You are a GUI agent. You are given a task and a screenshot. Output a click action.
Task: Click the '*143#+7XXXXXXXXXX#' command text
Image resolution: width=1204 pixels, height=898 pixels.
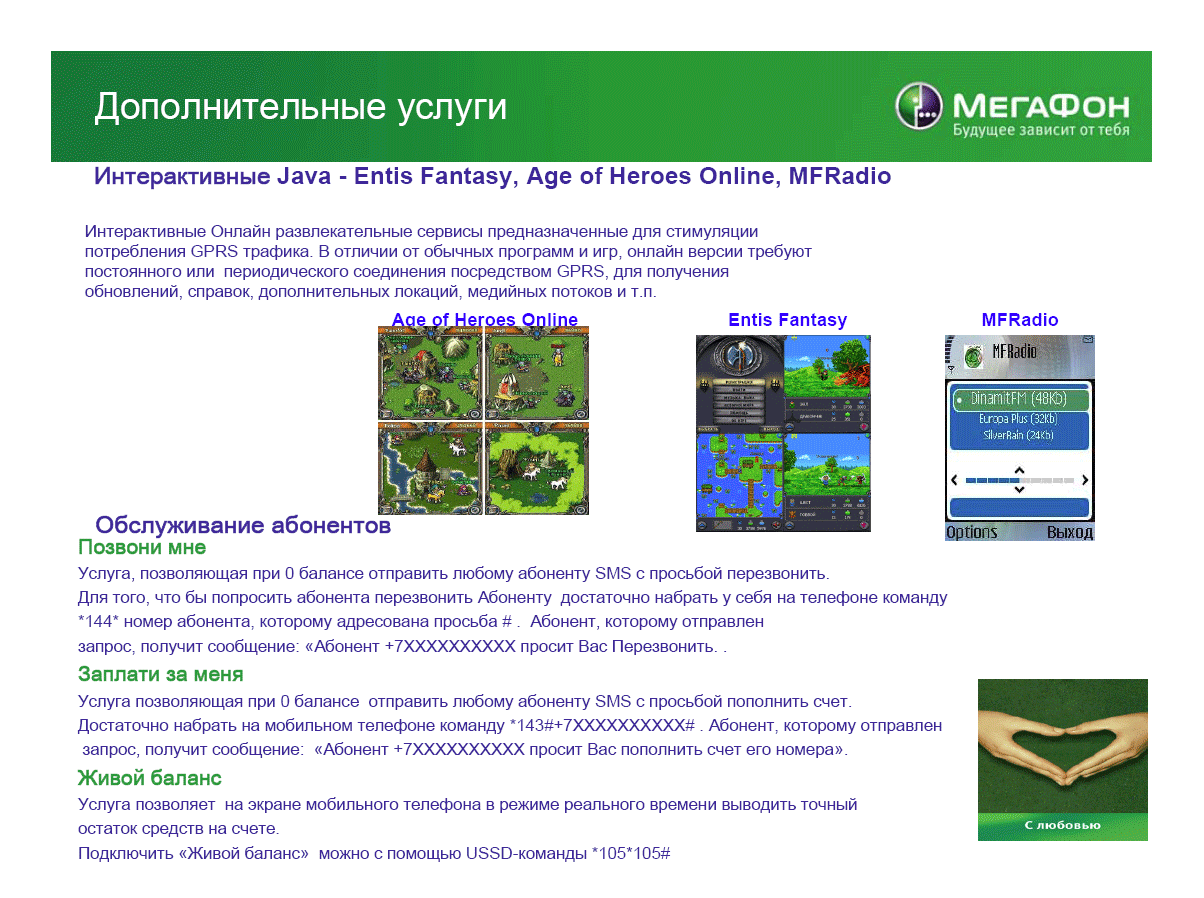(603, 726)
